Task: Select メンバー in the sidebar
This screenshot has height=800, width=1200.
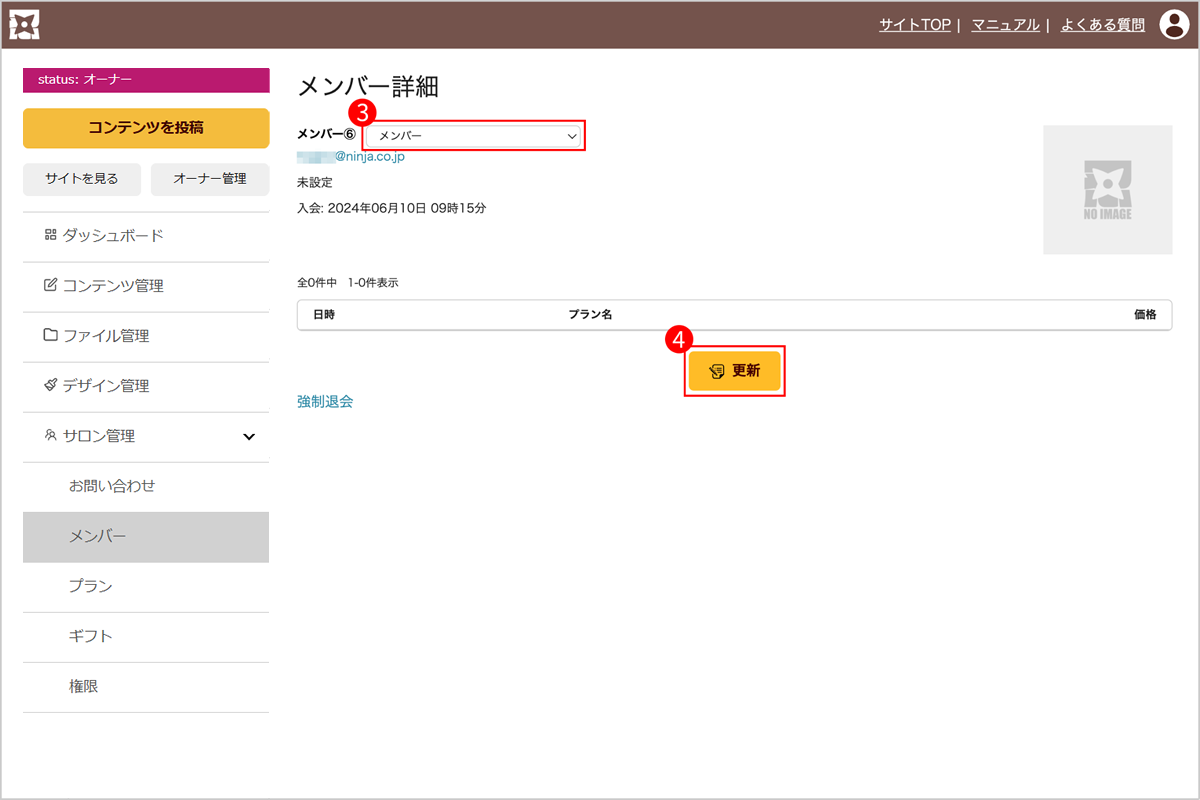Action: click(98, 537)
